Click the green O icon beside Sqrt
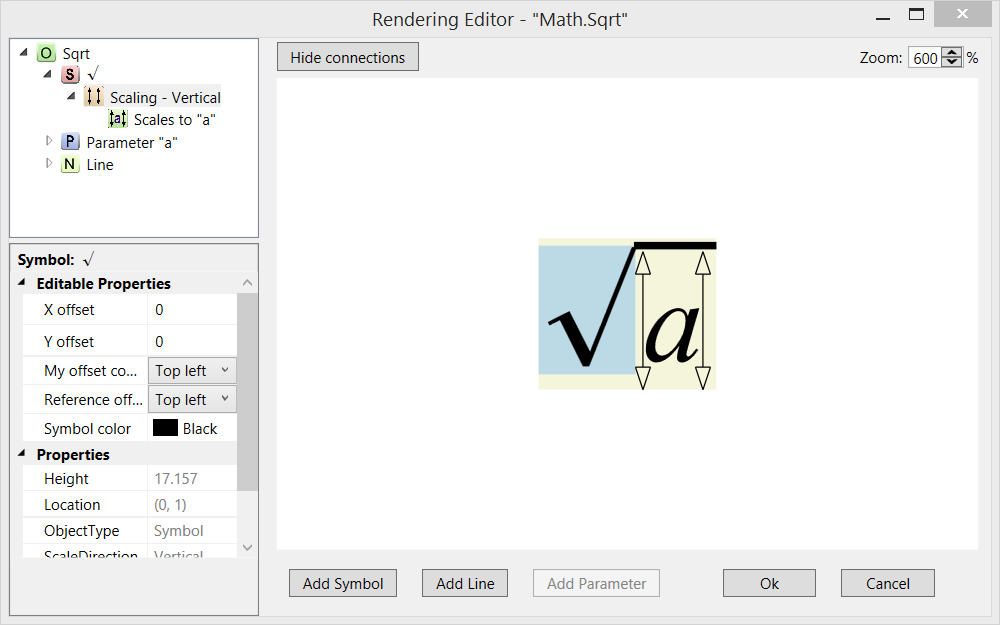The height and width of the screenshot is (625, 1000). pyautogui.click(x=46, y=54)
